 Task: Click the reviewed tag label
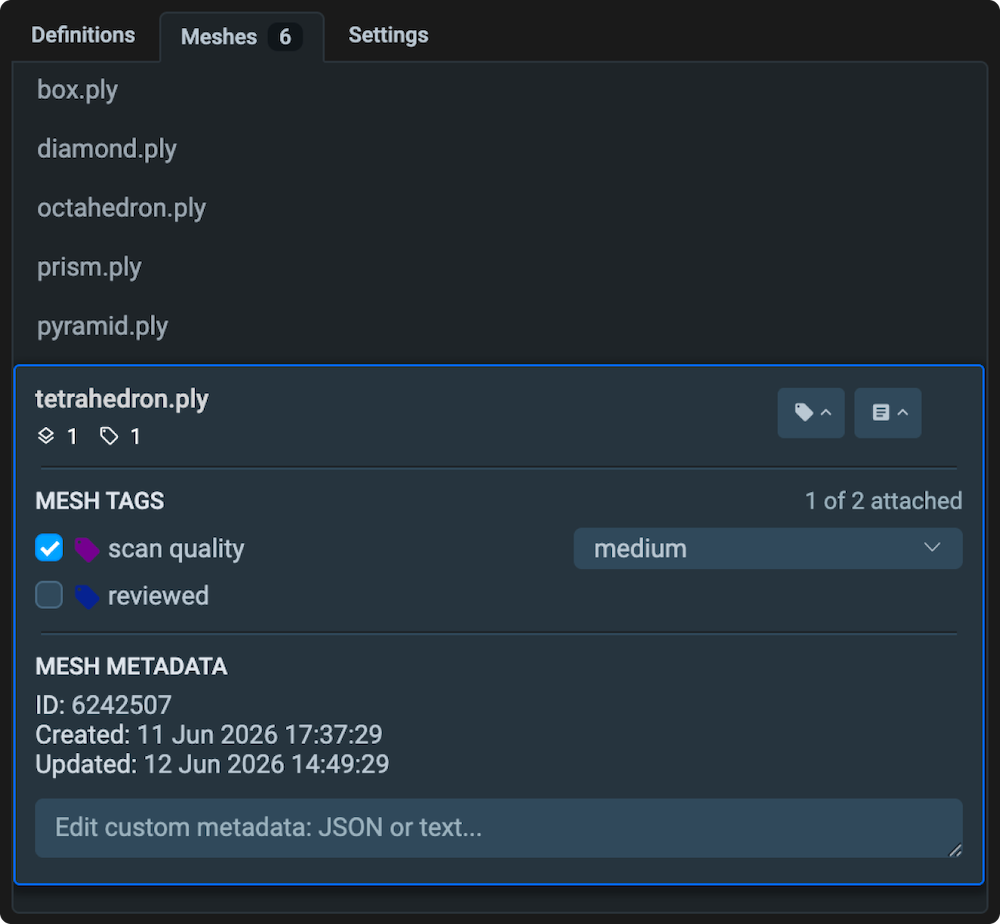coord(158,596)
